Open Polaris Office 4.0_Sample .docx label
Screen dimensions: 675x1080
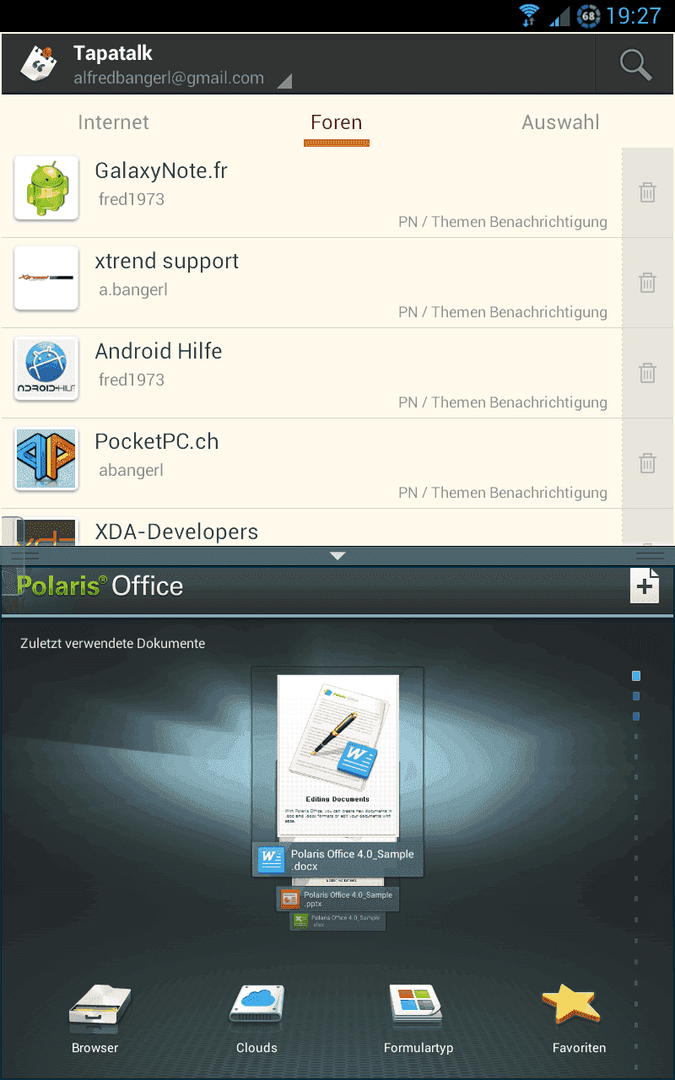point(338,860)
